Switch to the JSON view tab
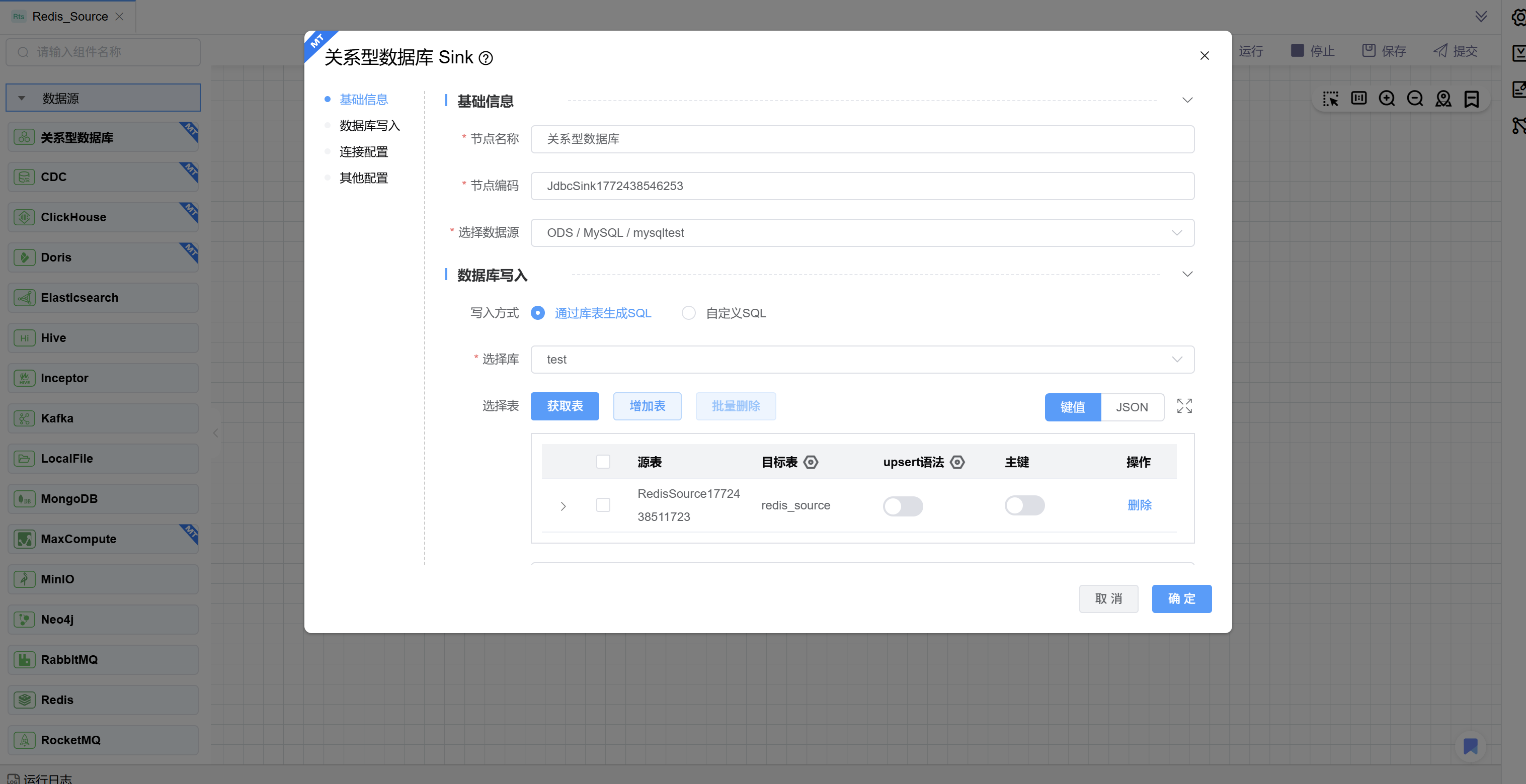The image size is (1526, 784). (x=1132, y=407)
